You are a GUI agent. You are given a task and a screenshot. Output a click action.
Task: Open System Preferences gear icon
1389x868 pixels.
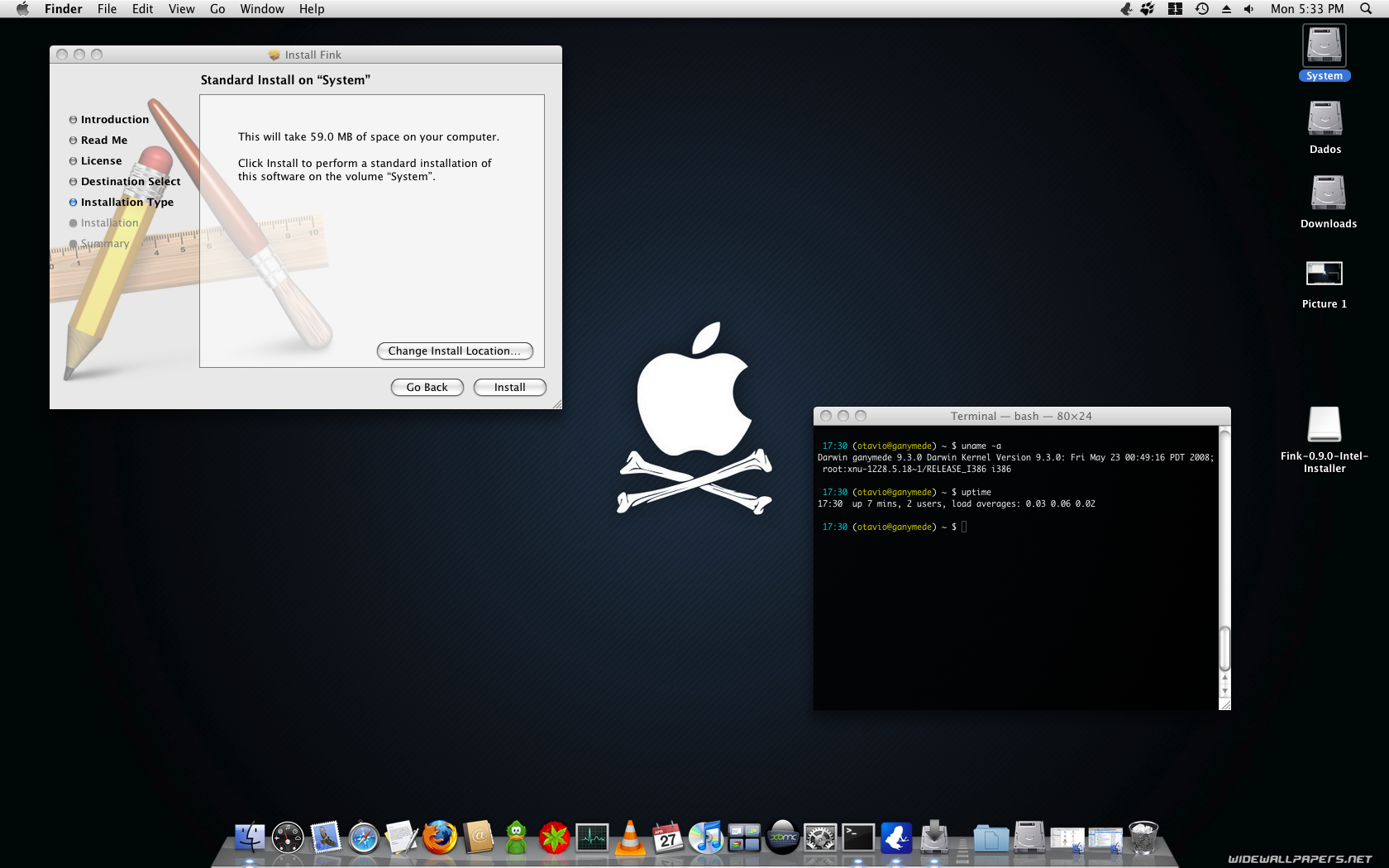[820, 838]
